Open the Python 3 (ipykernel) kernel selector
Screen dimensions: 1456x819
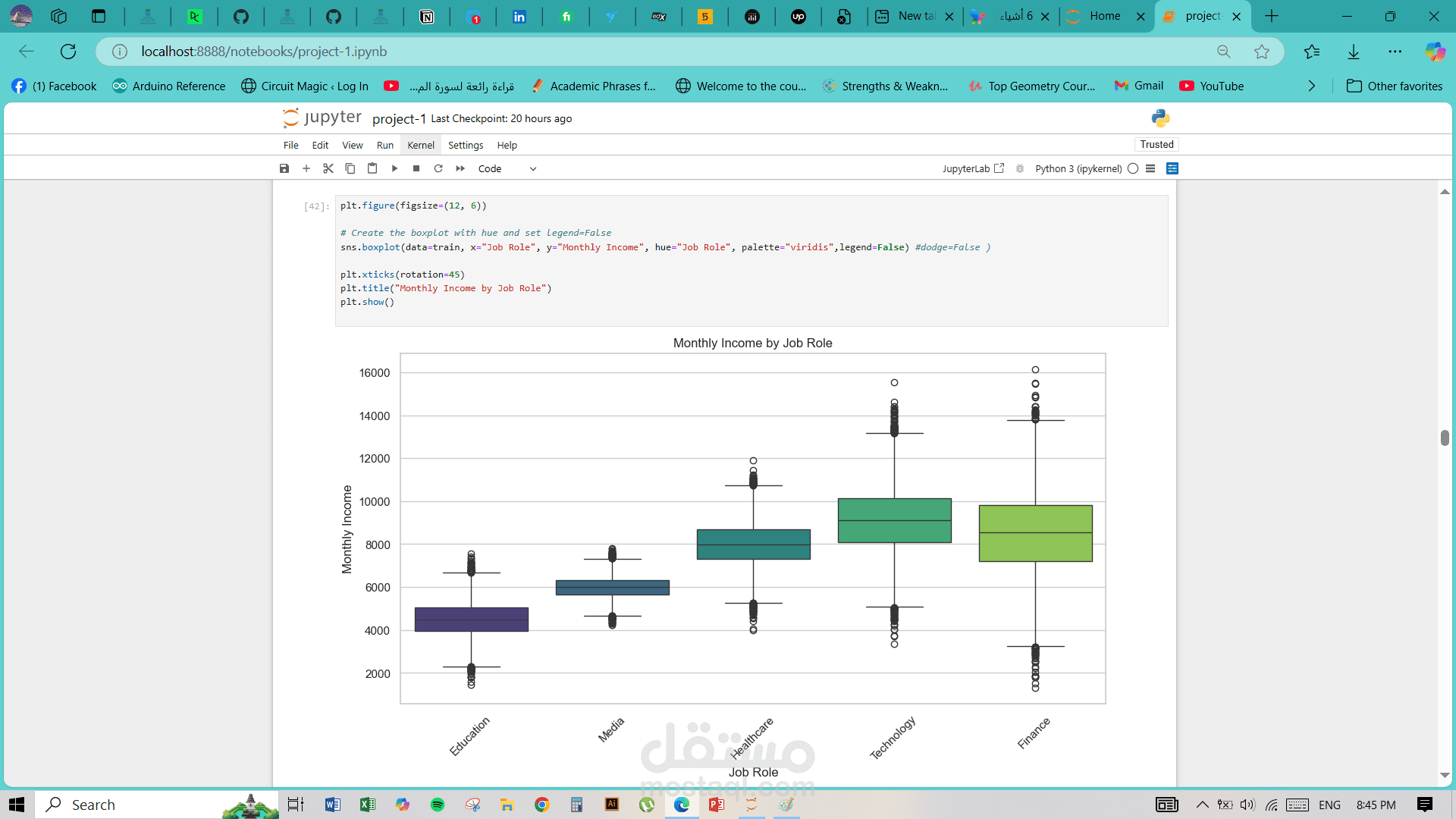pos(1078,168)
